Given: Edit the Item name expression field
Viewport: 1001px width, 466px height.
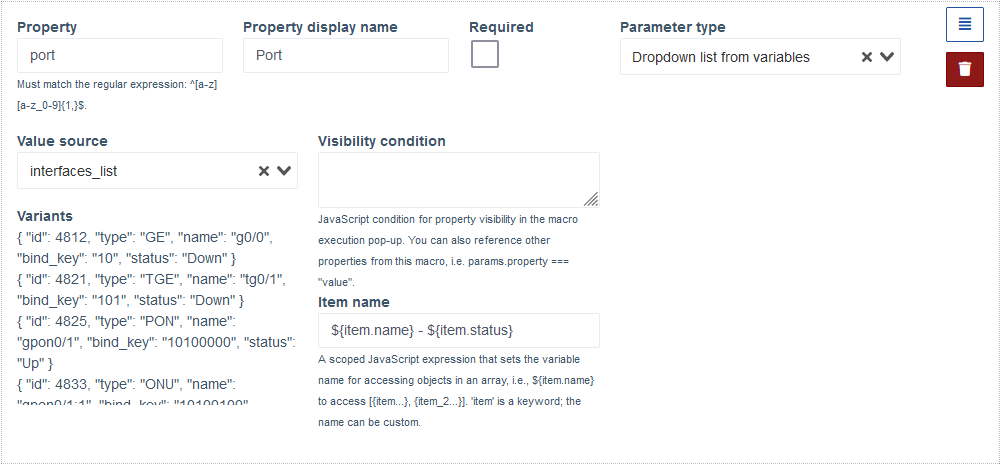Looking at the screenshot, I should click(x=459, y=331).
